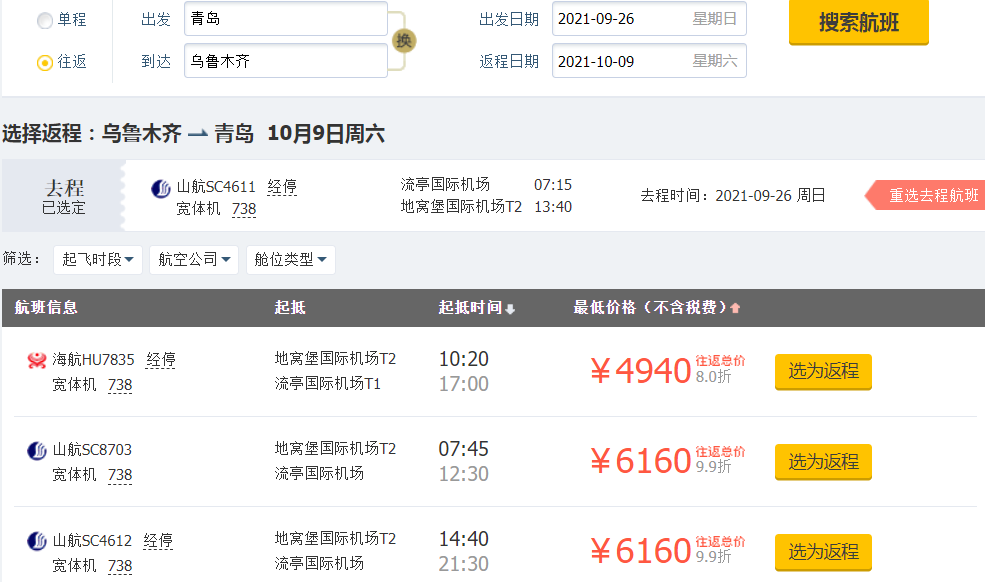
Task: Click the Shandong Airlines logo for SC8703
Action: point(37,451)
